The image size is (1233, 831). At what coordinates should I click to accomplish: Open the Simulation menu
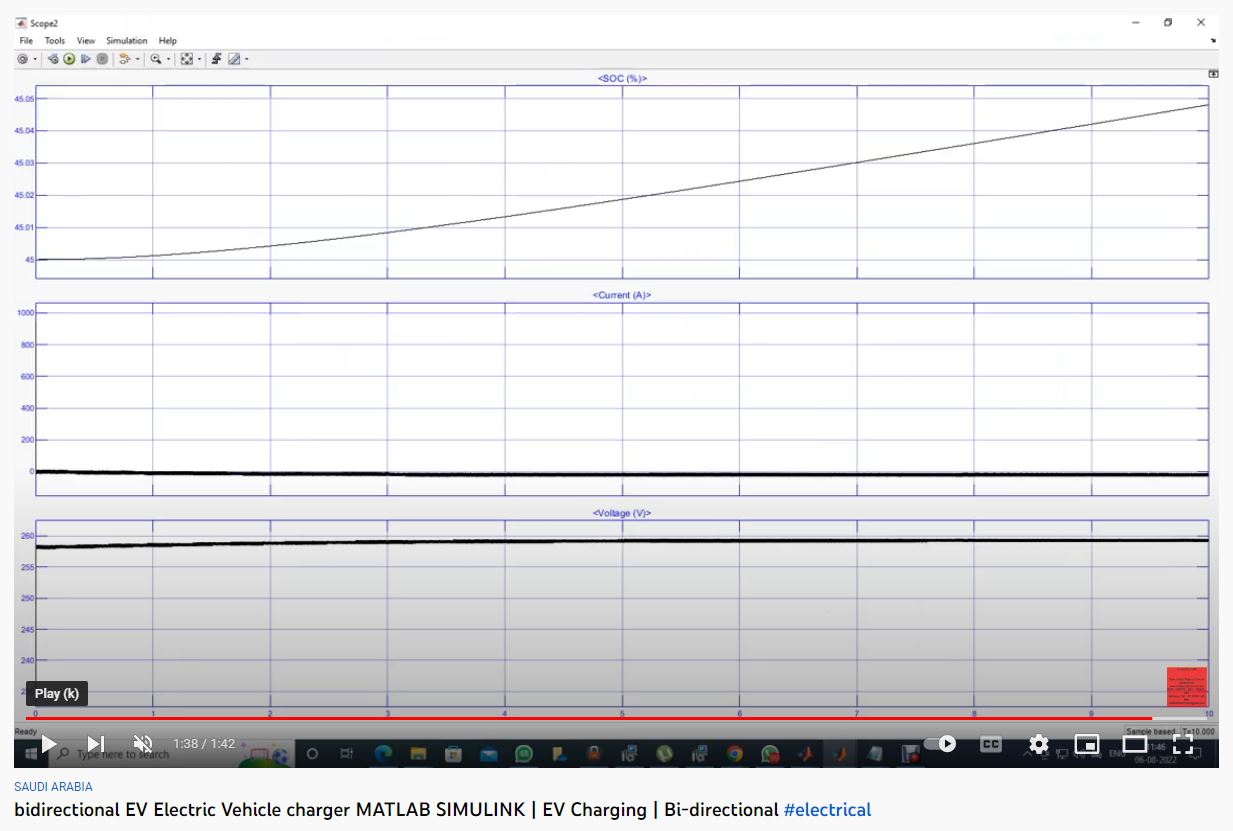click(126, 41)
